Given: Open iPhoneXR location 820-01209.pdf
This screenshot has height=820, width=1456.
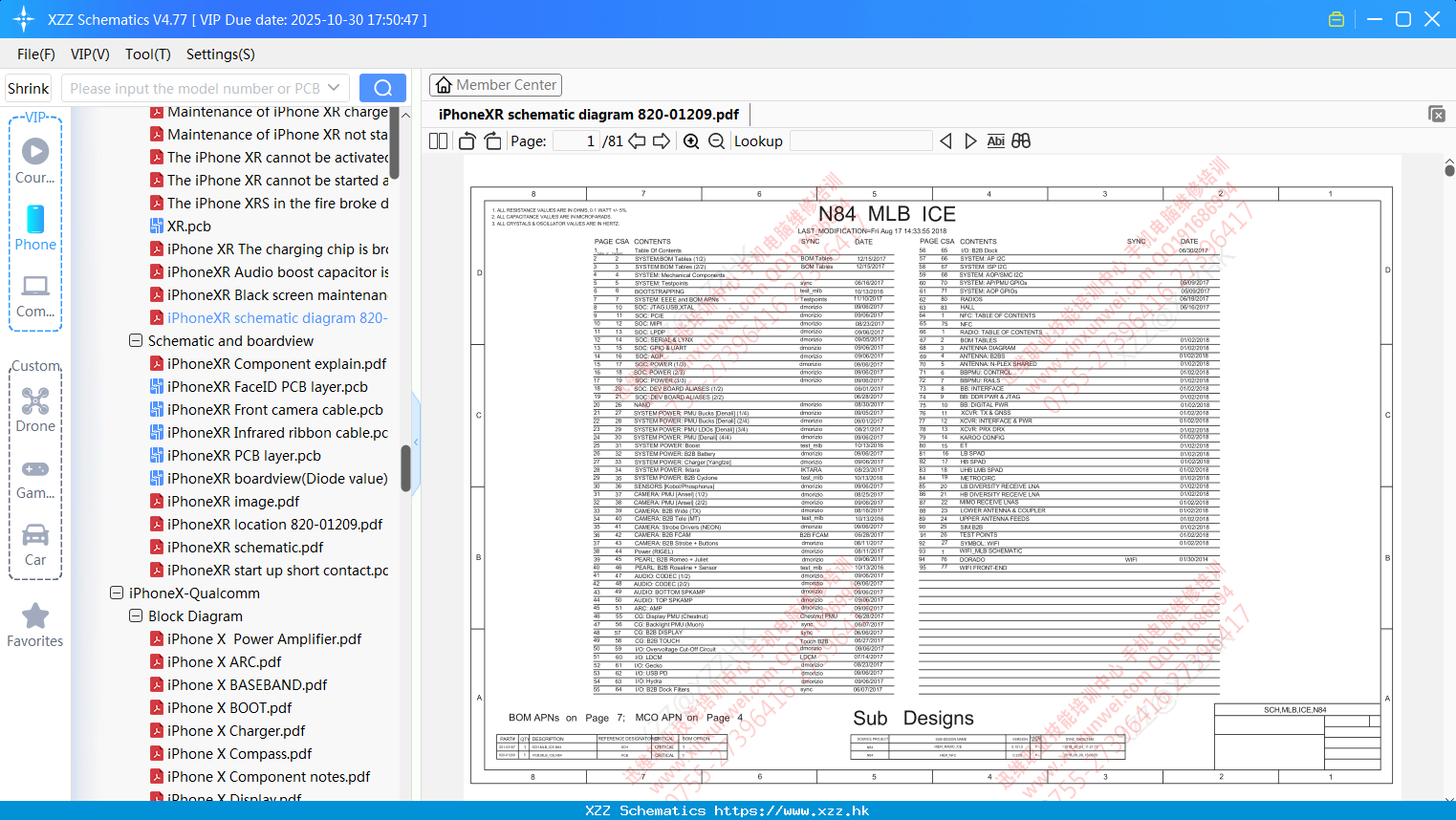Looking at the screenshot, I should 266,525.
